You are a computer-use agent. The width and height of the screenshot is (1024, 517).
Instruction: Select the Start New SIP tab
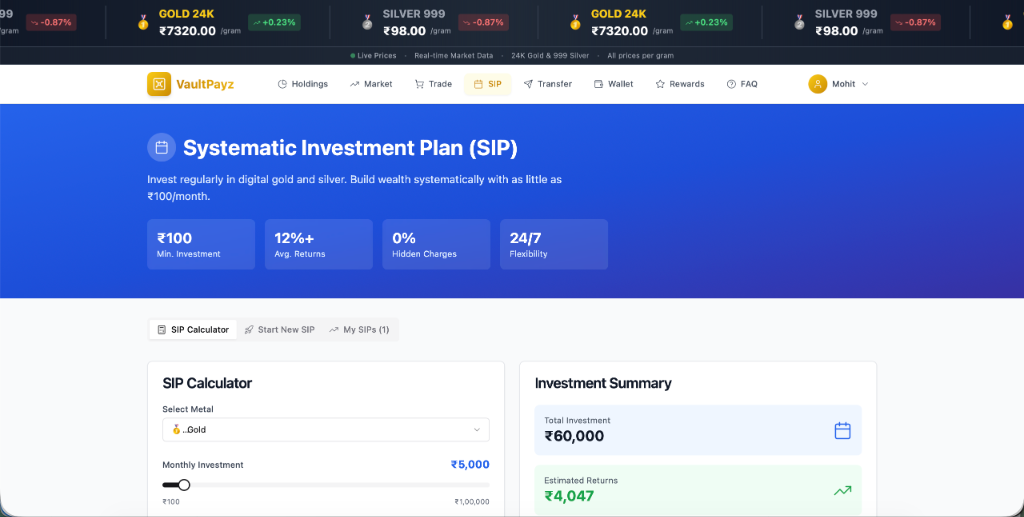pyautogui.click(x=279, y=330)
